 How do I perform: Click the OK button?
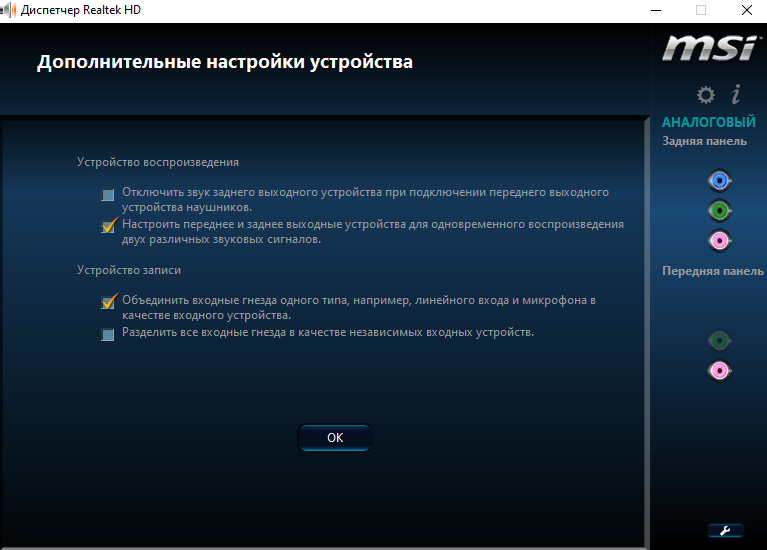pyautogui.click(x=335, y=437)
